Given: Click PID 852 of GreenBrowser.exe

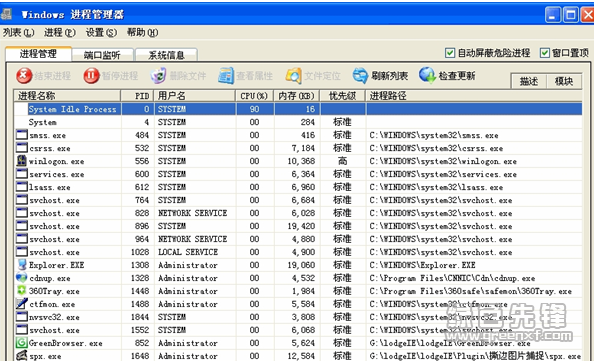Looking at the screenshot, I should [142, 343].
